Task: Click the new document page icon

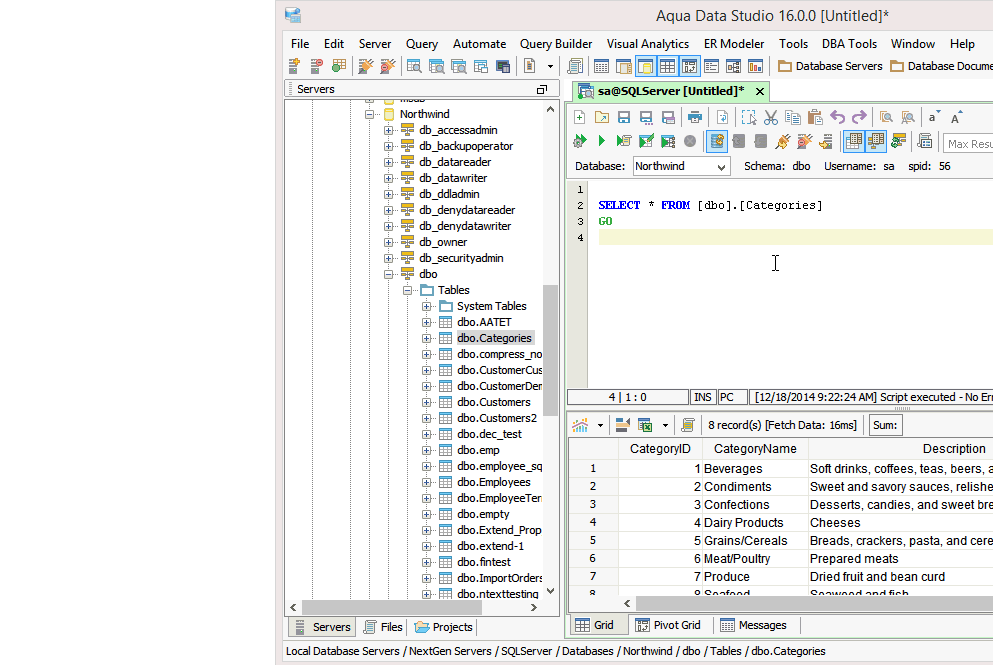Action: [x=529, y=66]
